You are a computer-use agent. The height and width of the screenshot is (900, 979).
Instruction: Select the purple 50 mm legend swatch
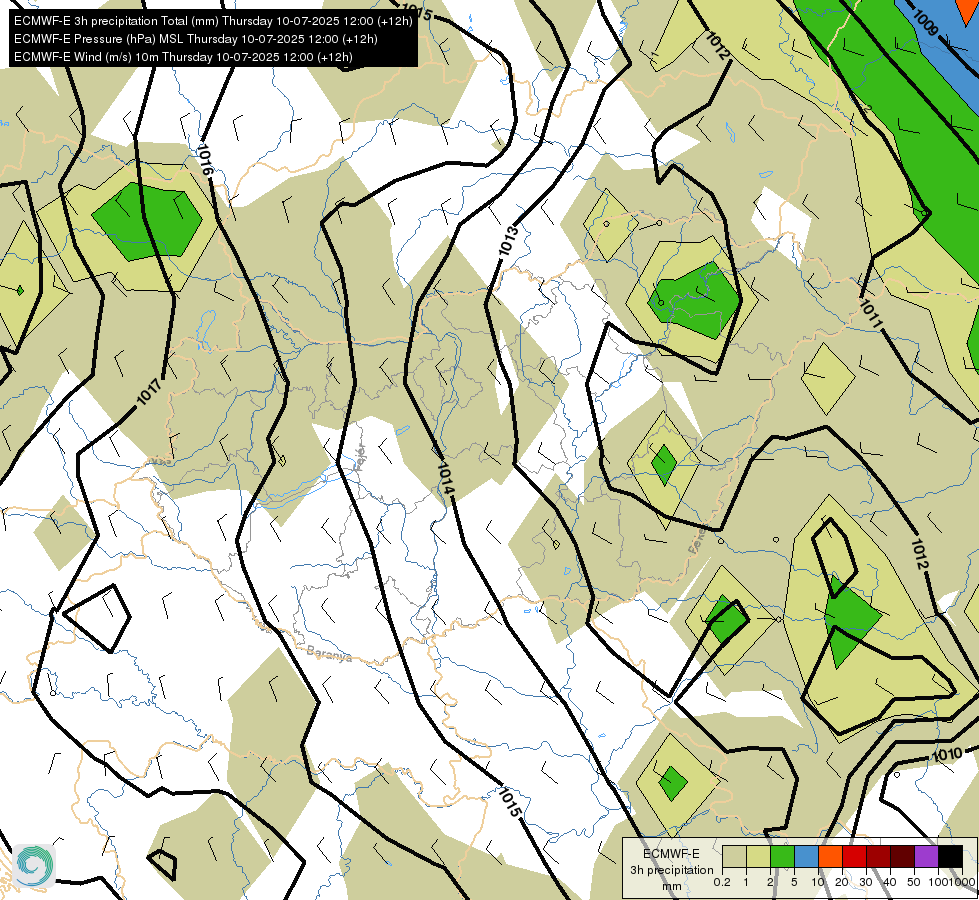[927, 856]
